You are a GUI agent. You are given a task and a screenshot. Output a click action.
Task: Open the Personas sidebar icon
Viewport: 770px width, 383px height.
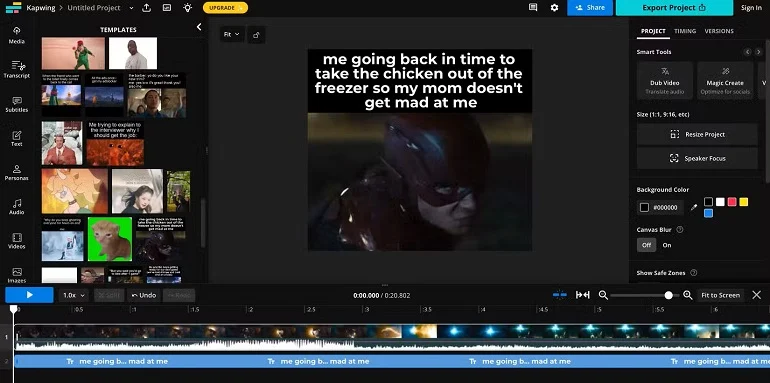pos(17,172)
